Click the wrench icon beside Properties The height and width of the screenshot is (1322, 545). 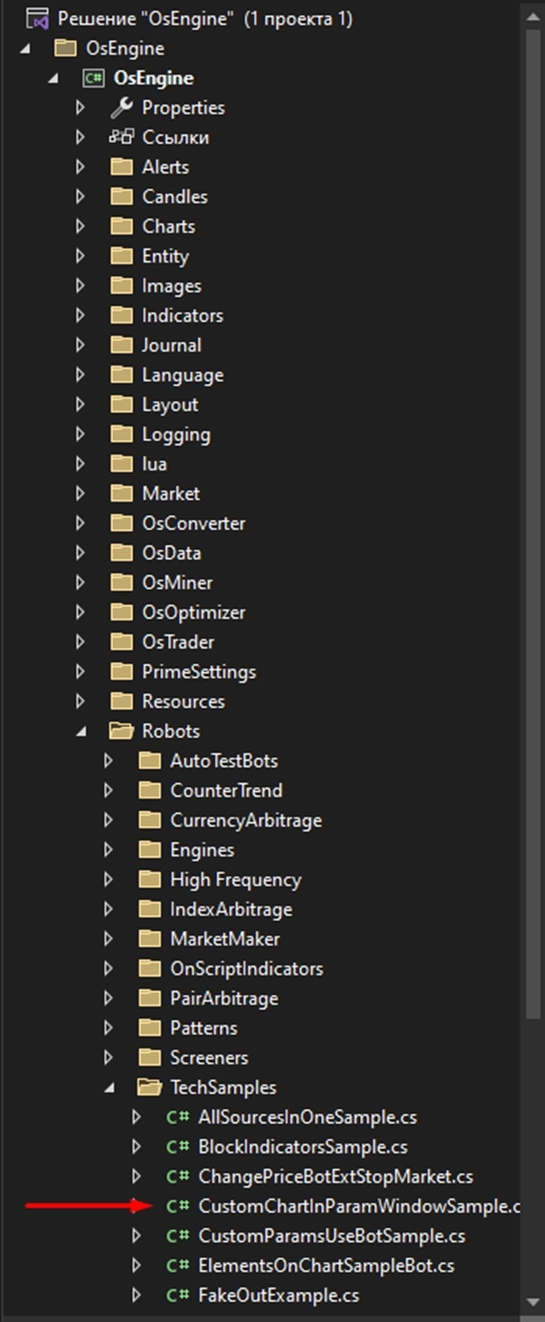tap(121, 107)
